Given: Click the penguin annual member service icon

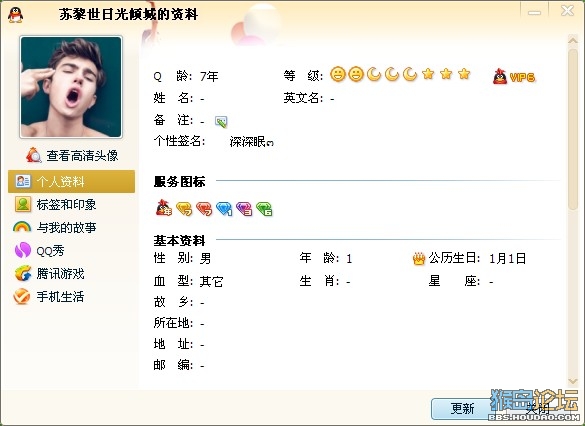Looking at the screenshot, I should (x=164, y=208).
